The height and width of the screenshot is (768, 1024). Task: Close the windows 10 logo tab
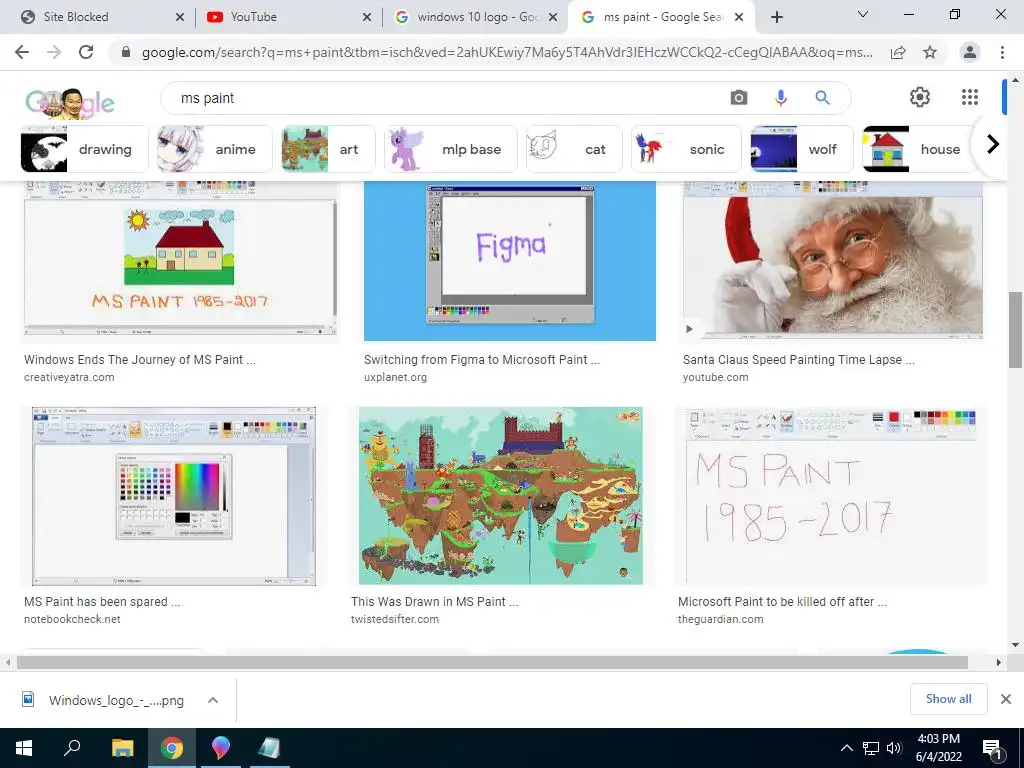[553, 17]
